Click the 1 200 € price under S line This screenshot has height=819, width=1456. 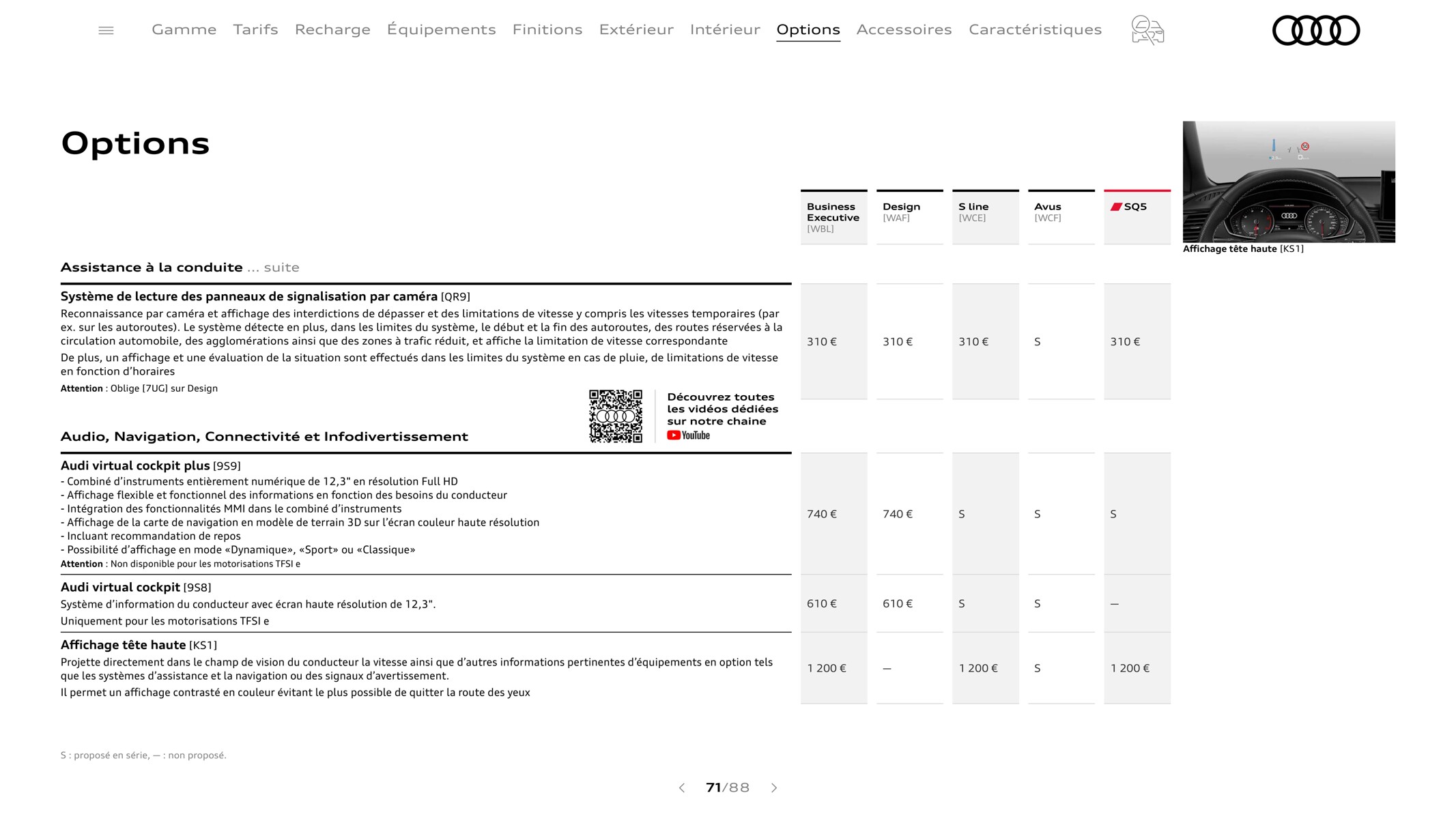[978, 668]
